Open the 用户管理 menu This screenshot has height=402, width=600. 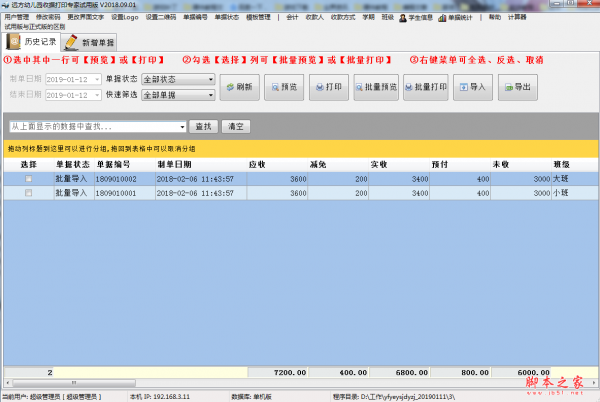click(16, 18)
